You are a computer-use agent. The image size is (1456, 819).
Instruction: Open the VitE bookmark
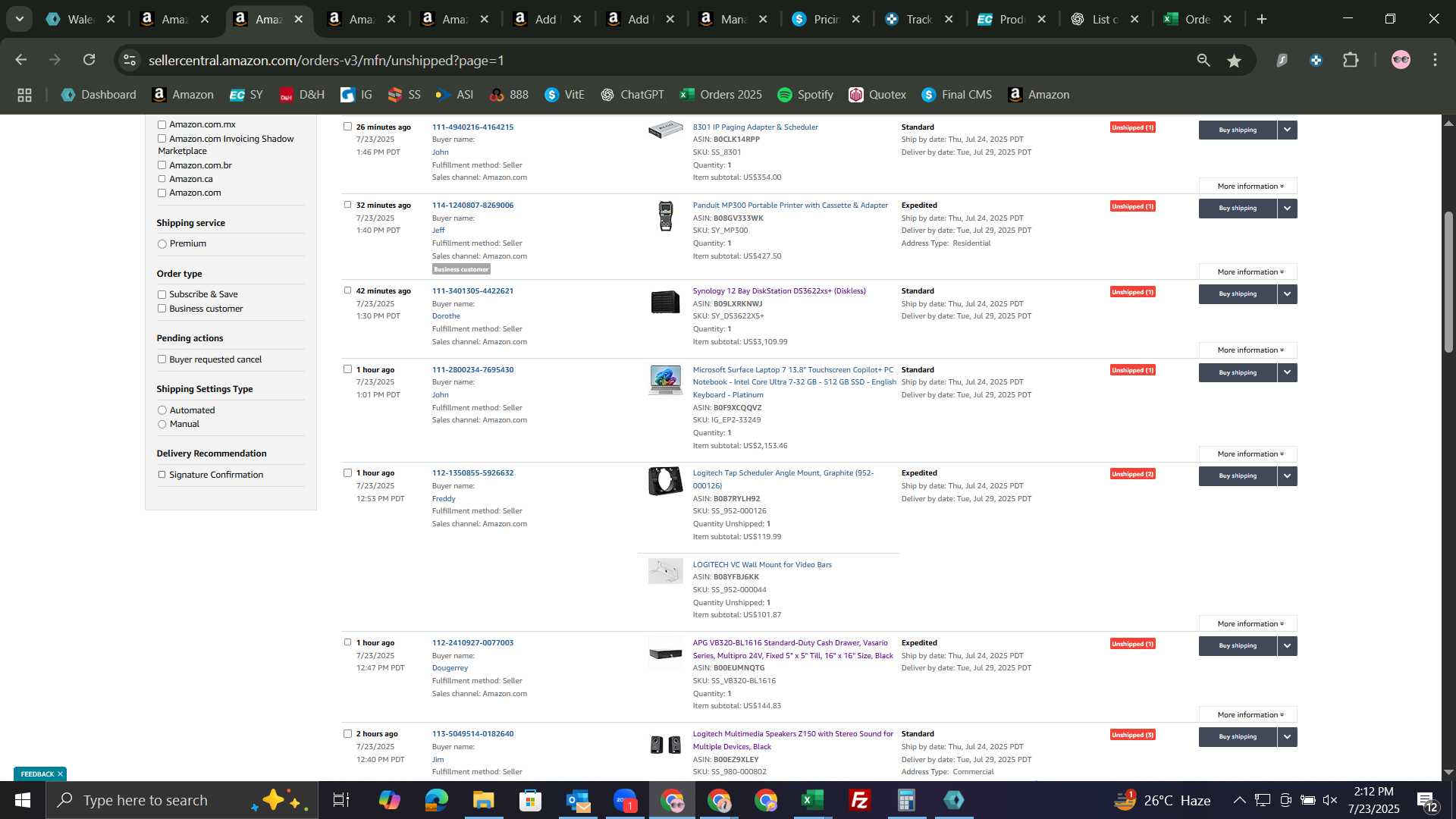point(564,95)
